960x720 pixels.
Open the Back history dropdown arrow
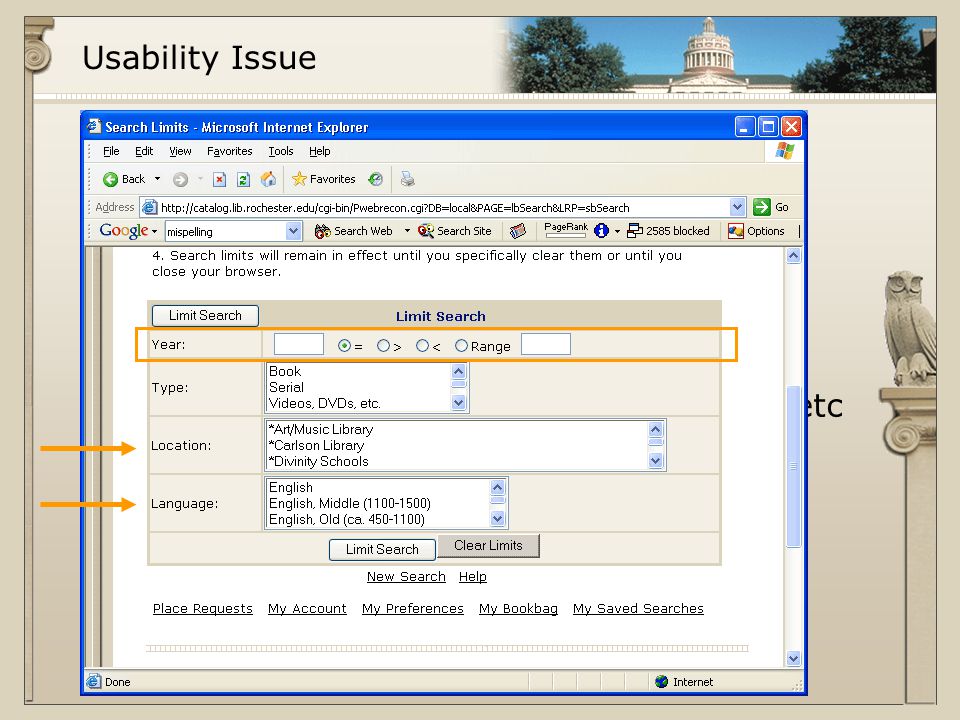157,179
